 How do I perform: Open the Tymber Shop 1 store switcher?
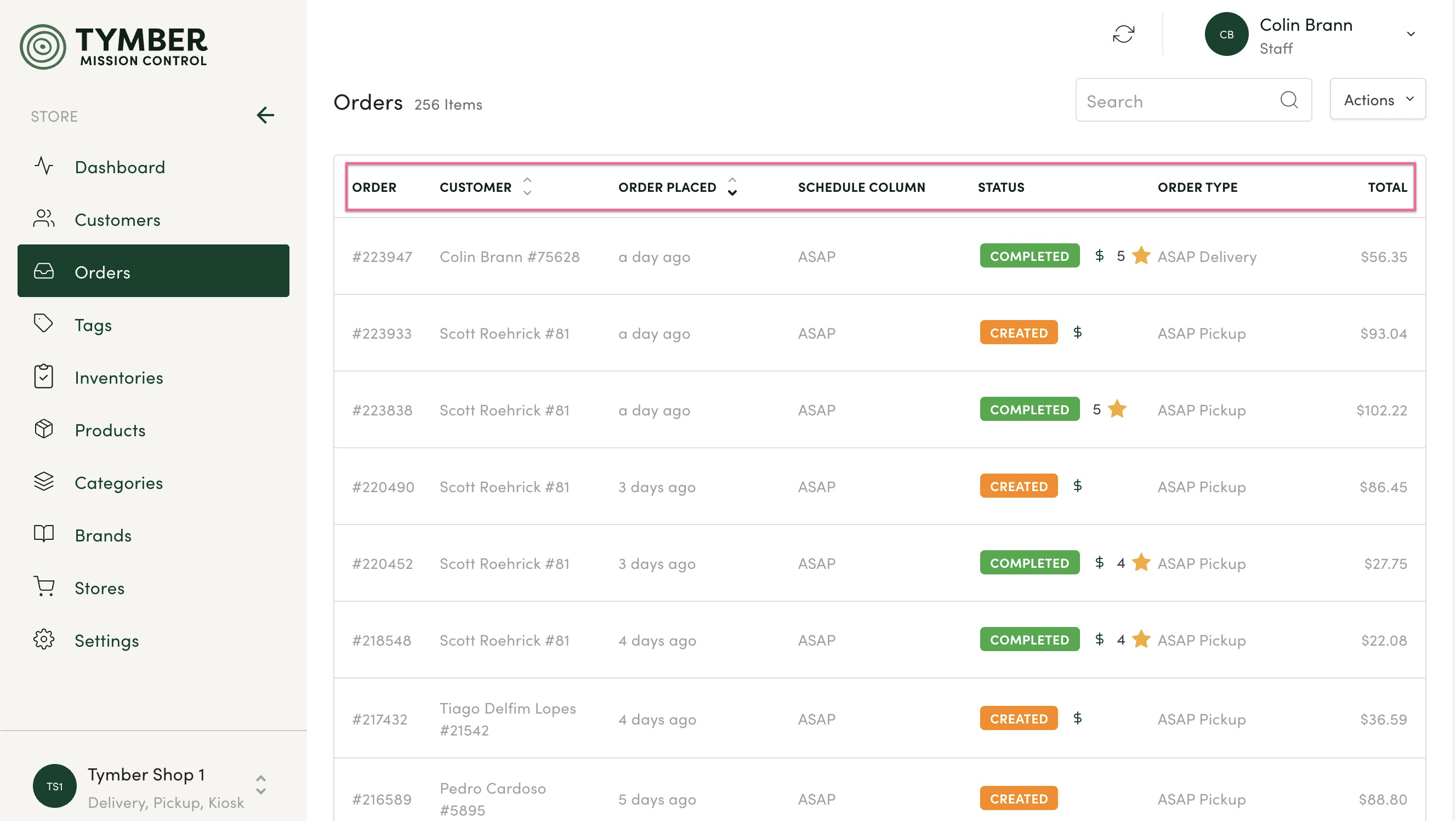260,785
